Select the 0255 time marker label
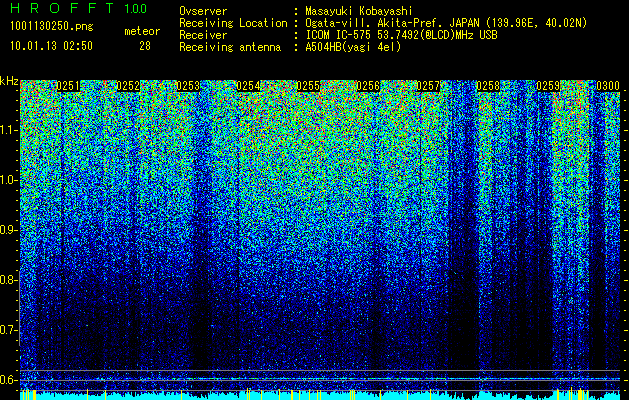The width and height of the screenshot is (629, 400). point(308,86)
